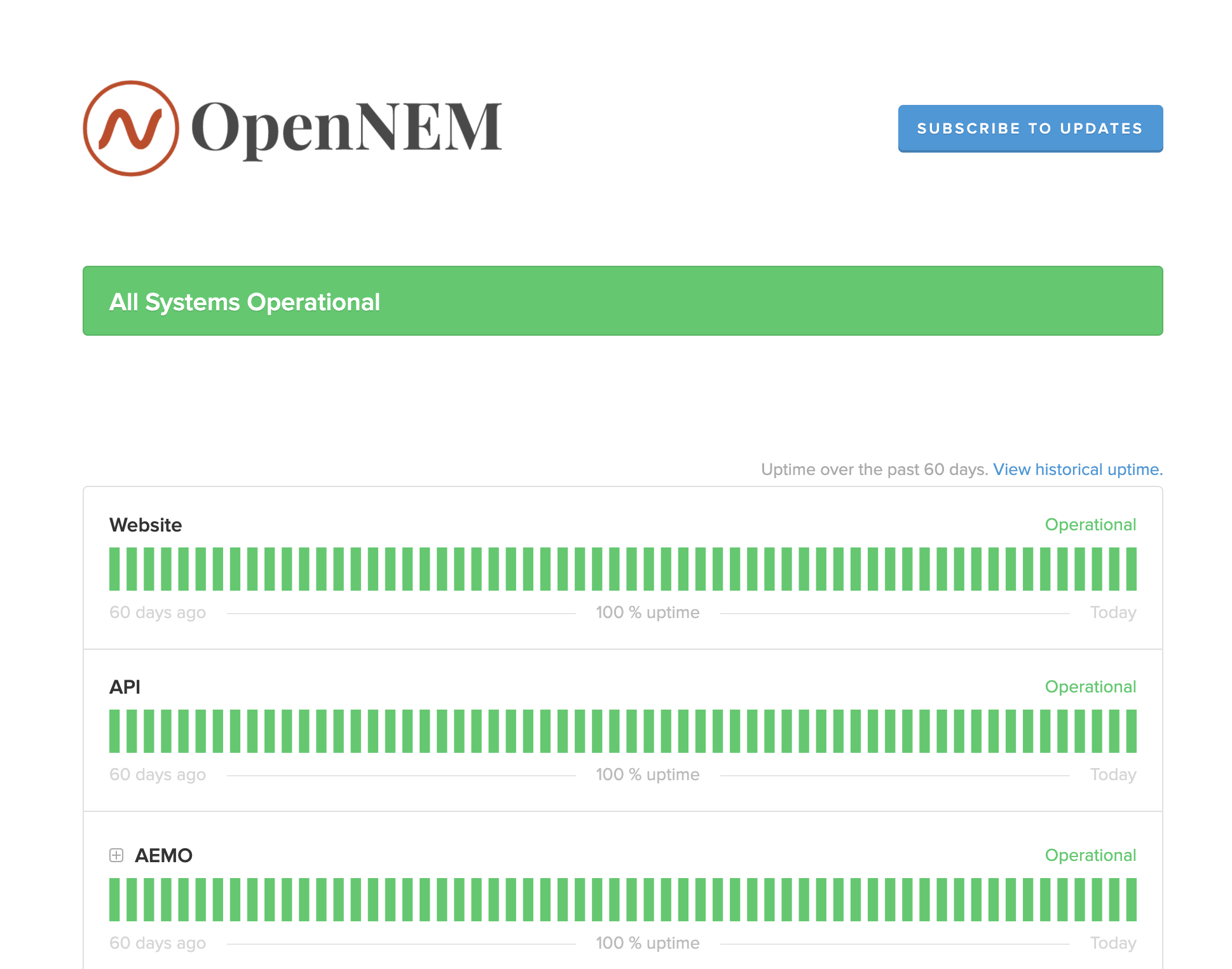Click the 100 % uptime text under Website
The height and width of the screenshot is (969, 1232).
pyautogui.click(x=648, y=612)
